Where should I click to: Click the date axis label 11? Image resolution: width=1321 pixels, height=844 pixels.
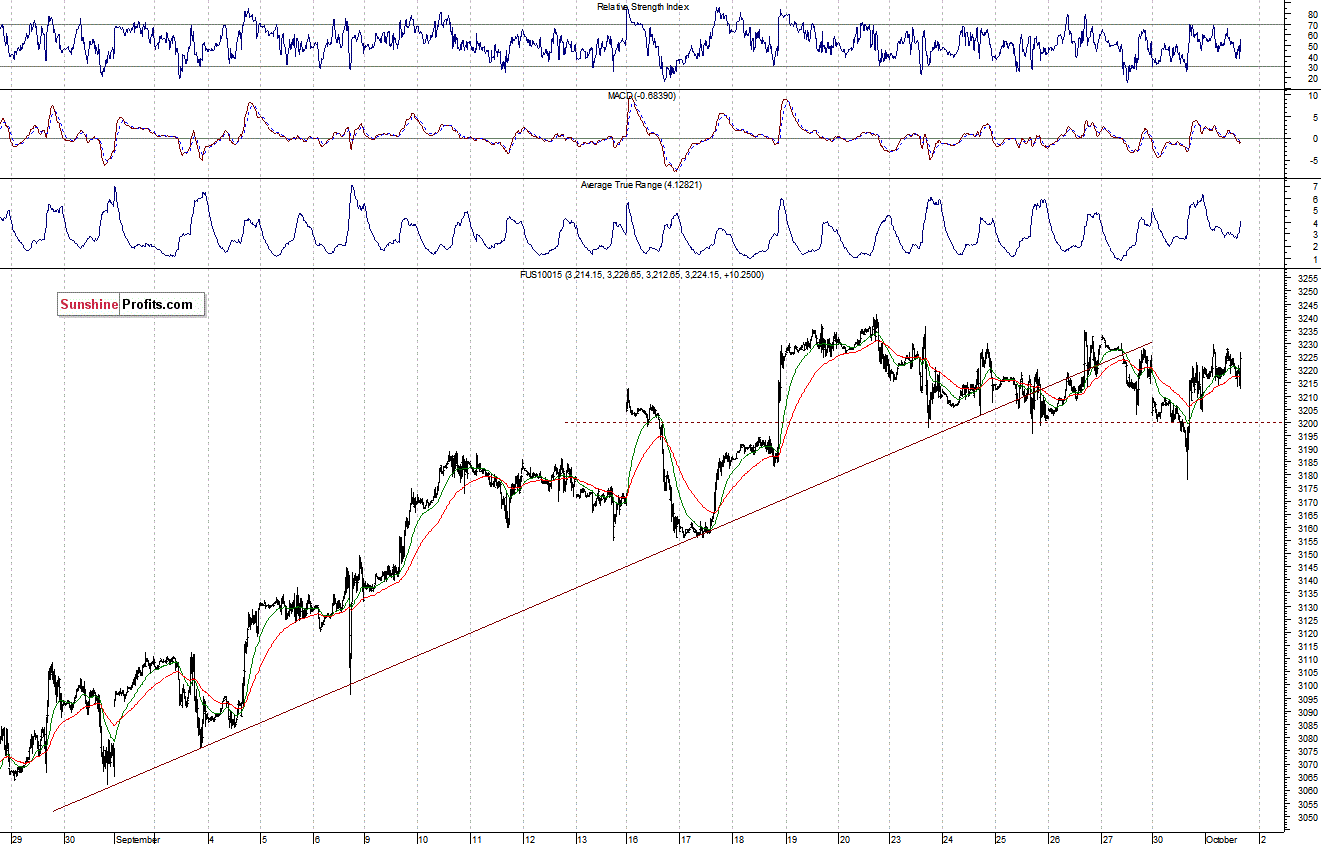[476, 839]
